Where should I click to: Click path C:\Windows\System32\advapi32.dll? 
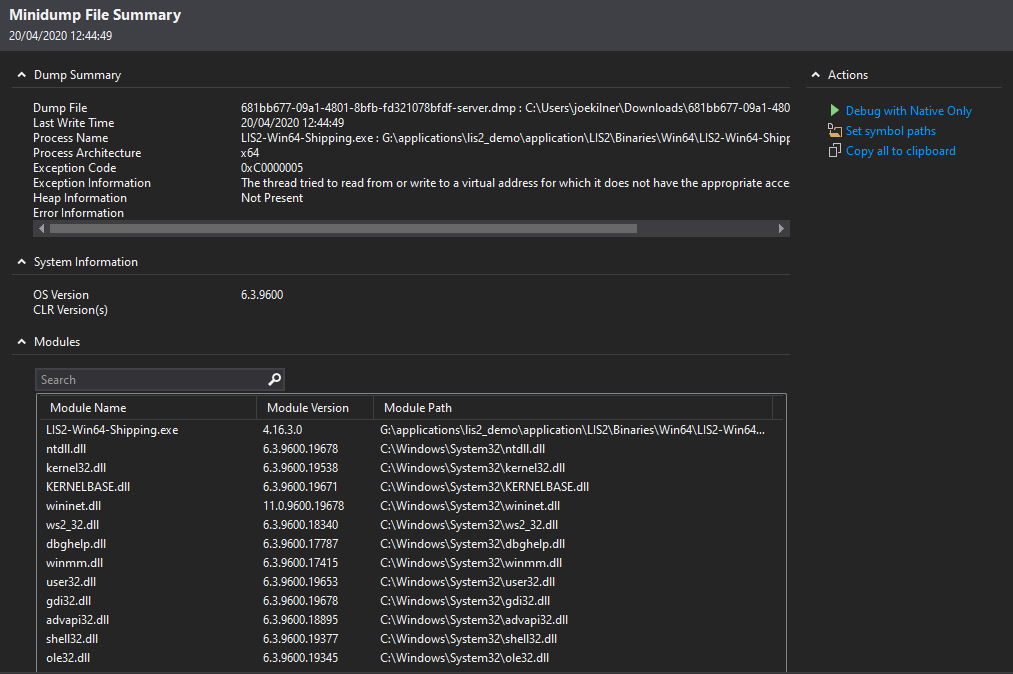[x=474, y=620]
